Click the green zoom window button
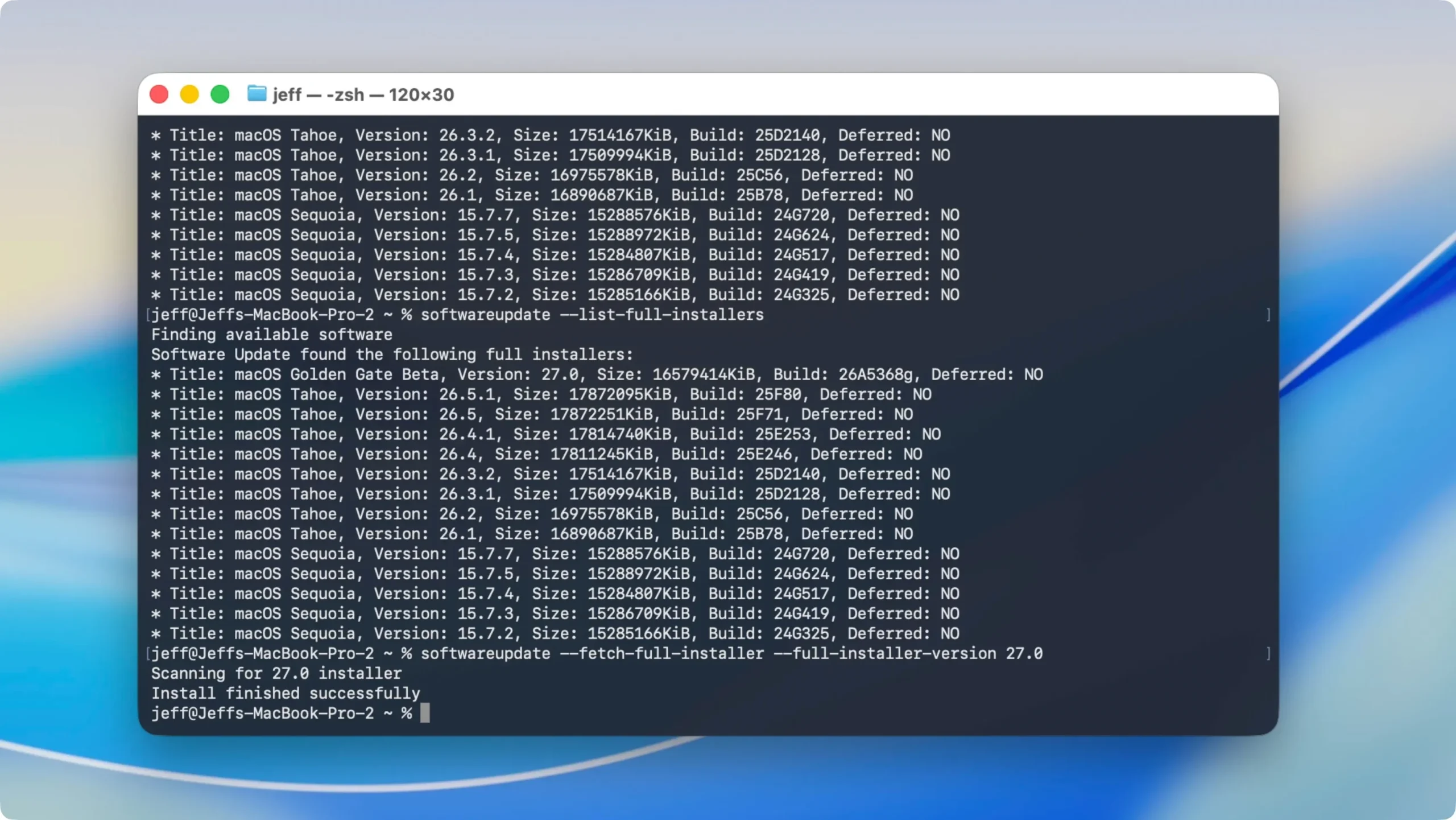This screenshot has height=820, width=1456. click(x=220, y=94)
